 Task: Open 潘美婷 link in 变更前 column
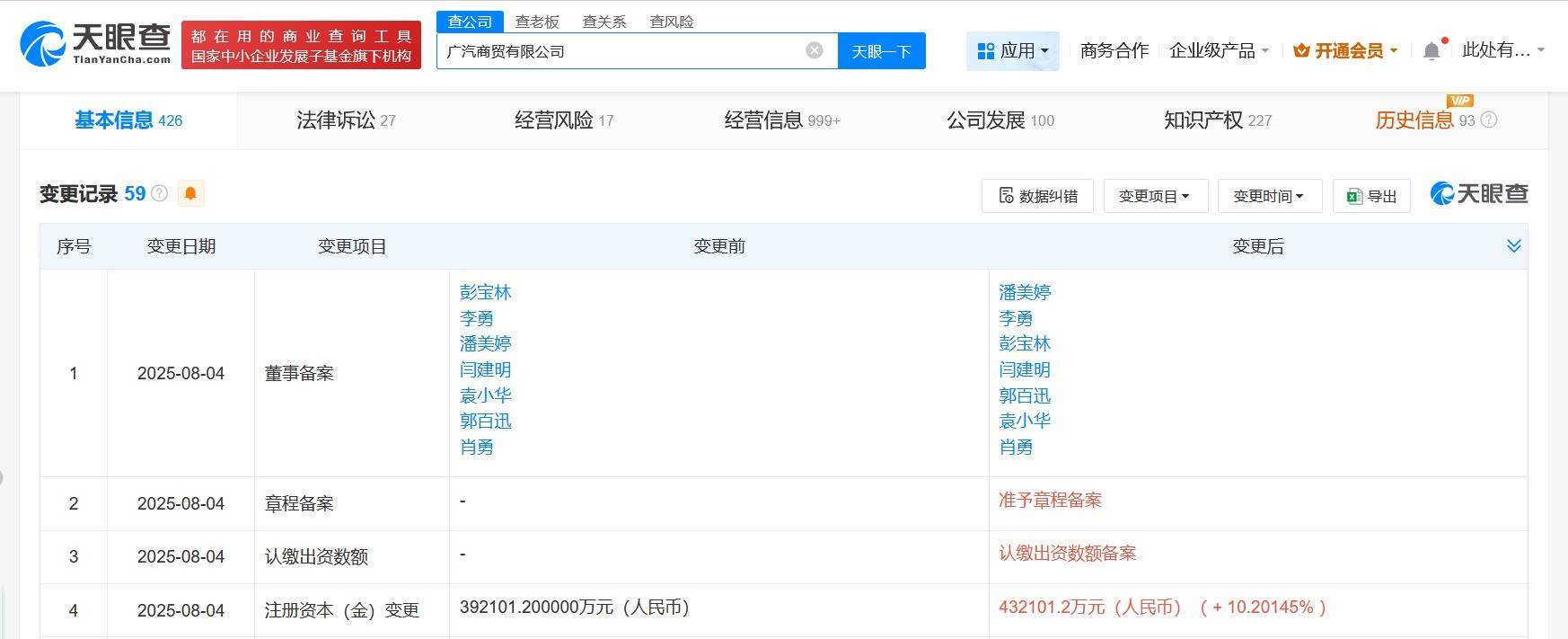(x=485, y=343)
